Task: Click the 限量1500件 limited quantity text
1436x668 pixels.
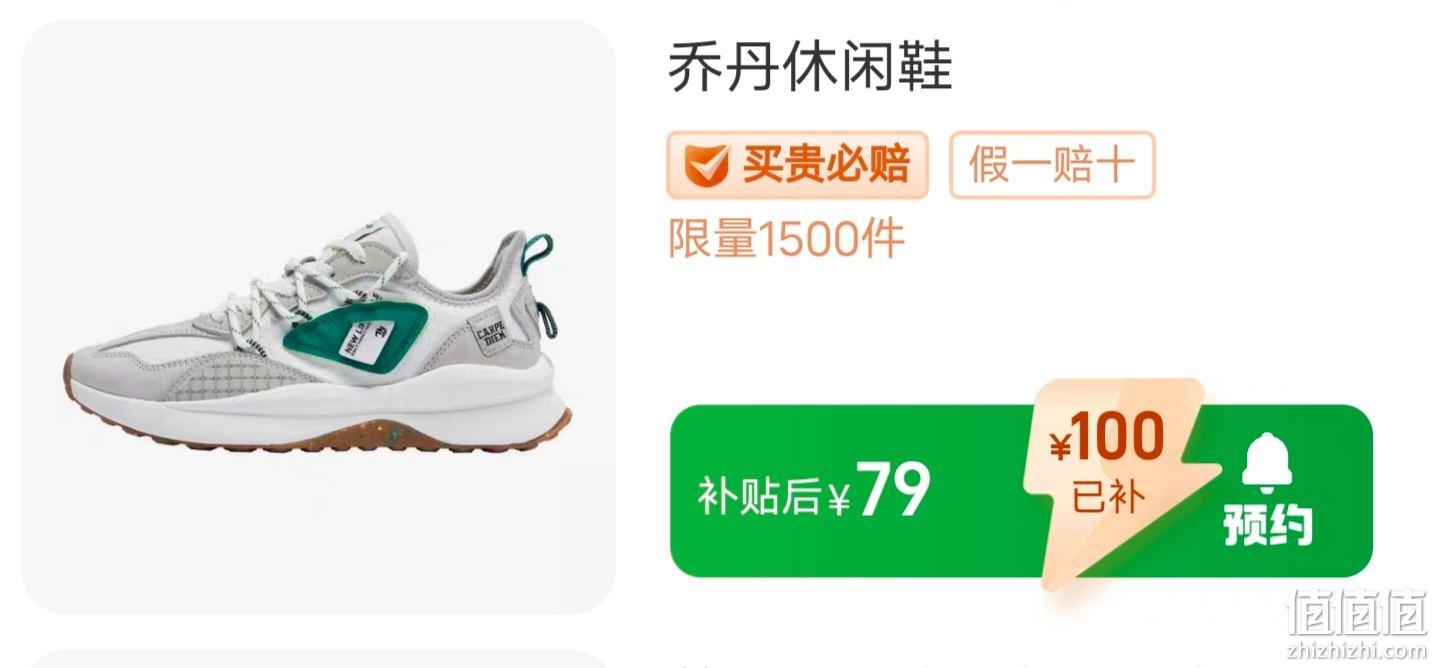Action: [x=786, y=239]
